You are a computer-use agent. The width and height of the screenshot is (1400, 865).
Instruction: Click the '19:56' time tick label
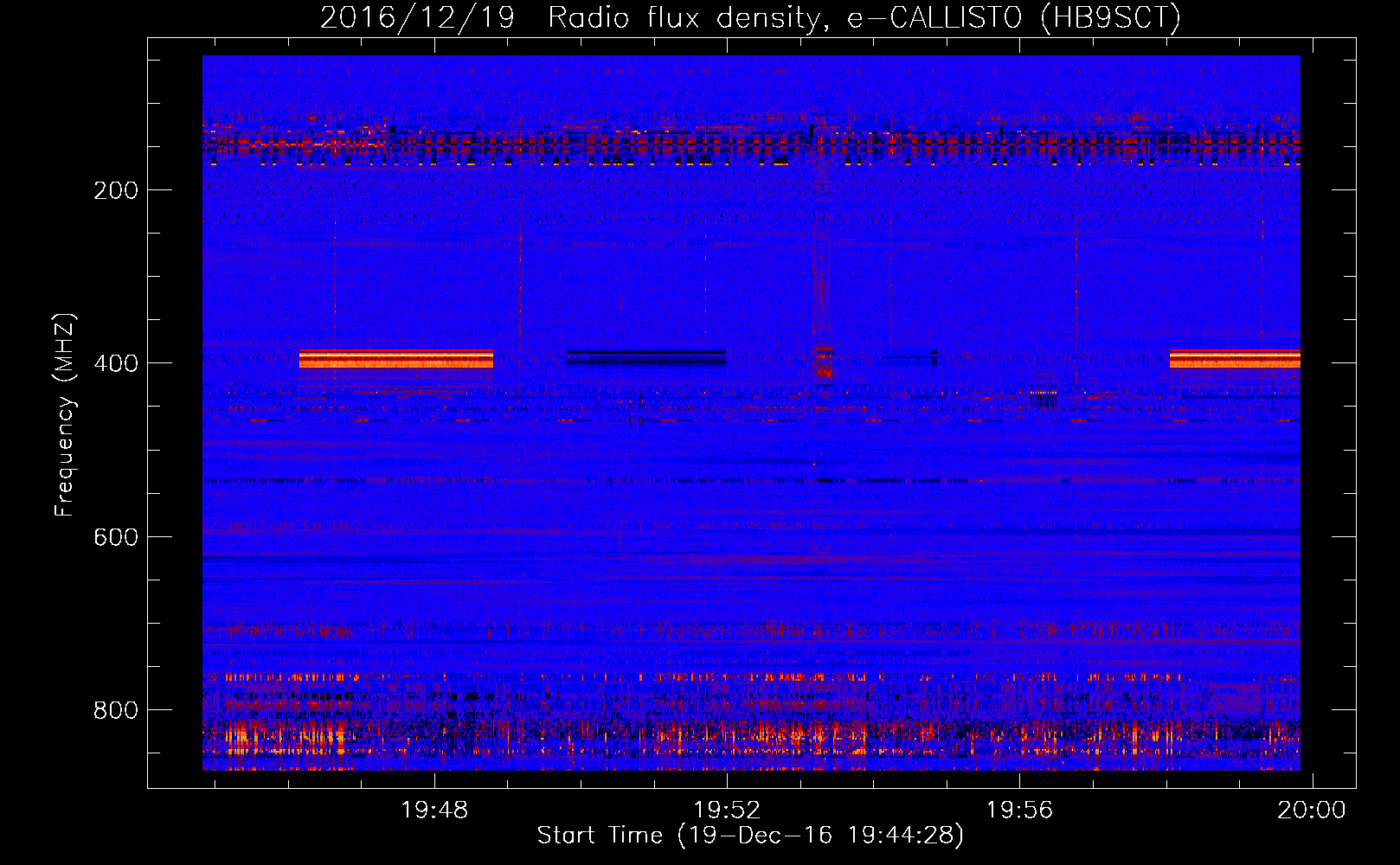1020,810
